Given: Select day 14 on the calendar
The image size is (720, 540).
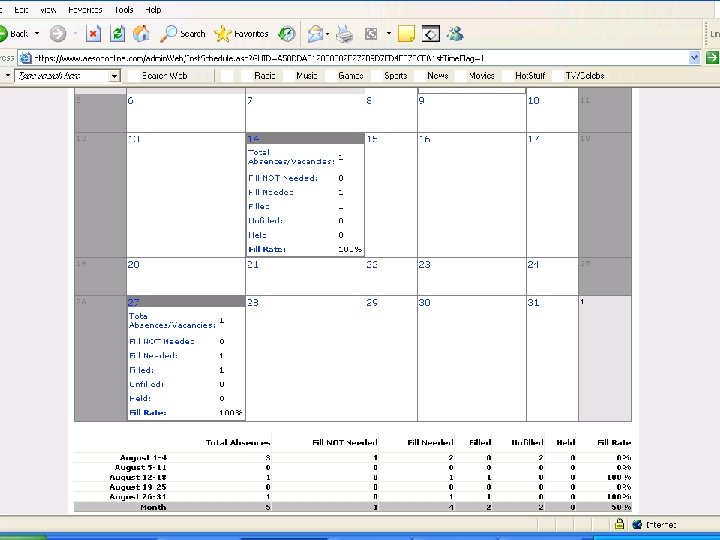Looking at the screenshot, I should [254, 138].
